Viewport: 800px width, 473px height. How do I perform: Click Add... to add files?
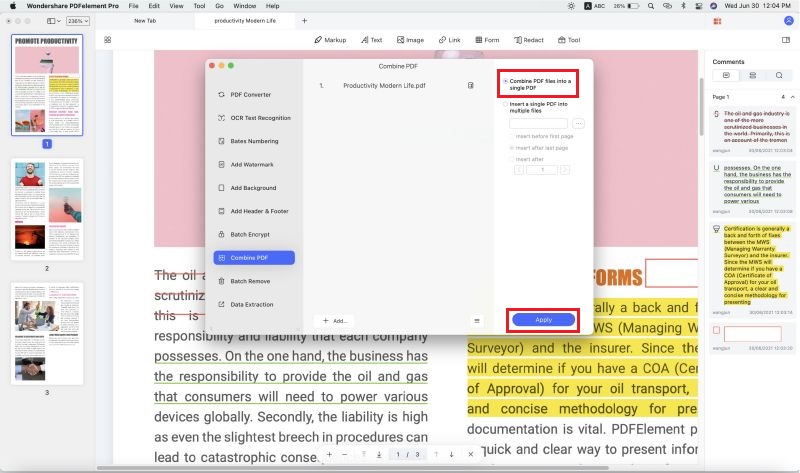(x=335, y=321)
